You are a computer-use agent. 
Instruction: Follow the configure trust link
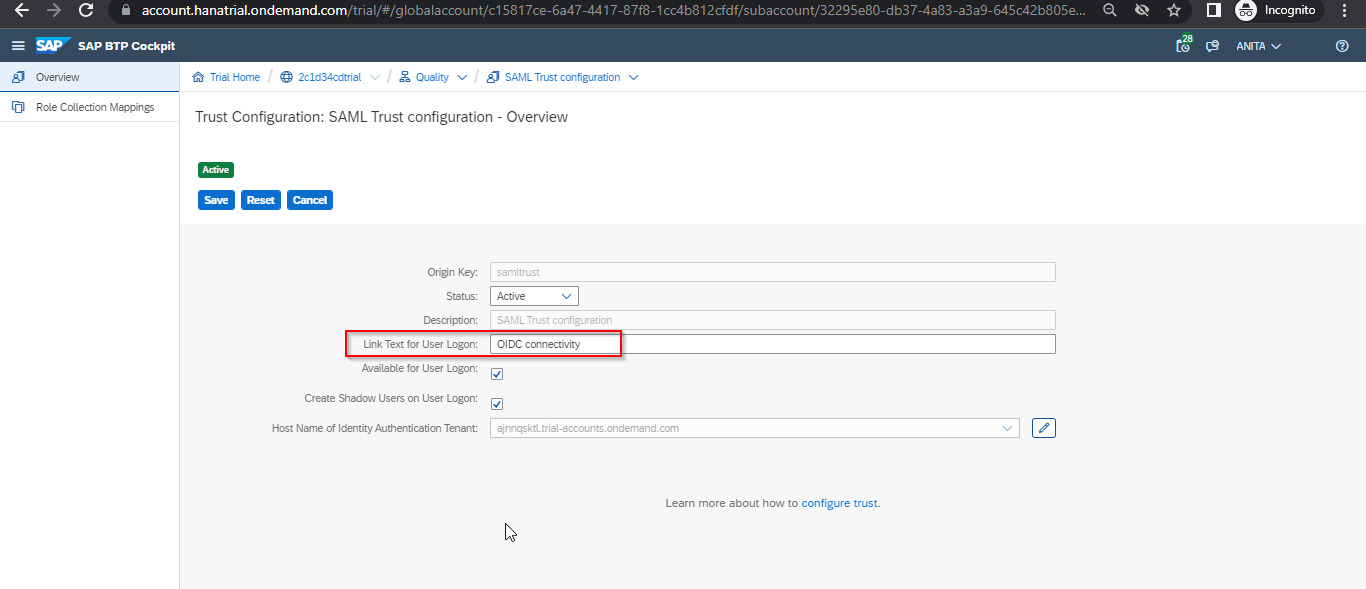(839, 503)
